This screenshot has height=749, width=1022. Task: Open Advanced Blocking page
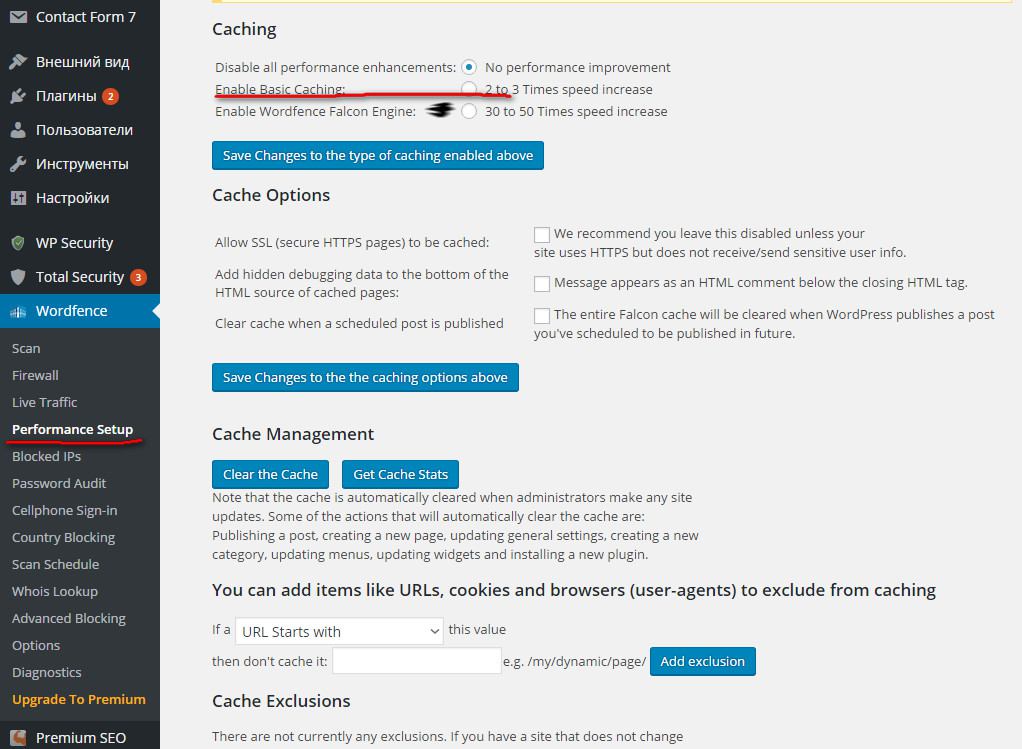(68, 619)
